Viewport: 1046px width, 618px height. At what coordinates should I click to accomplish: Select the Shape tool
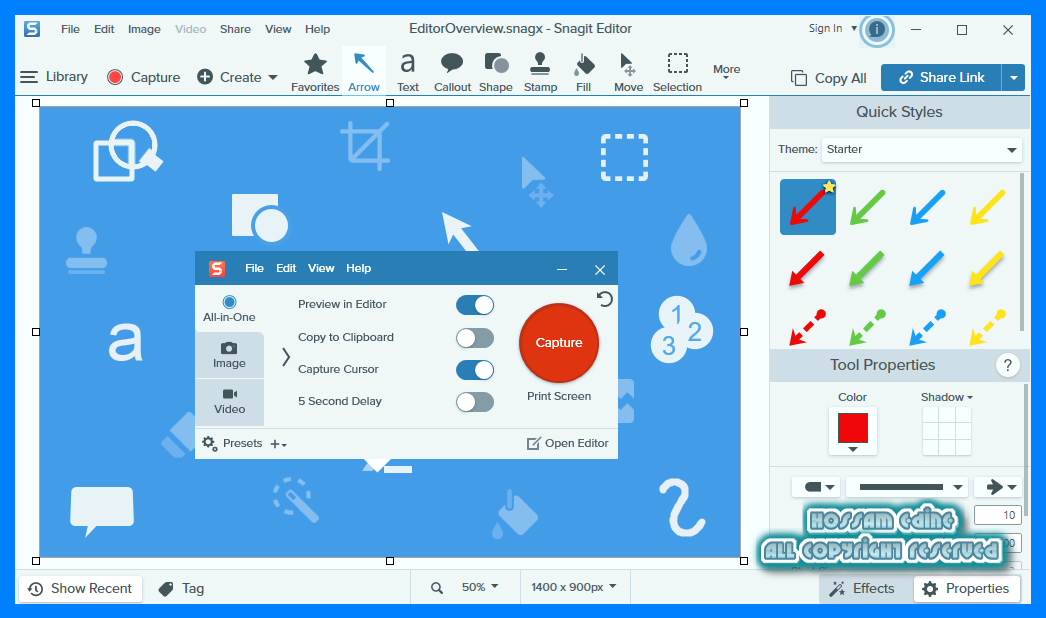(x=496, y=72)
